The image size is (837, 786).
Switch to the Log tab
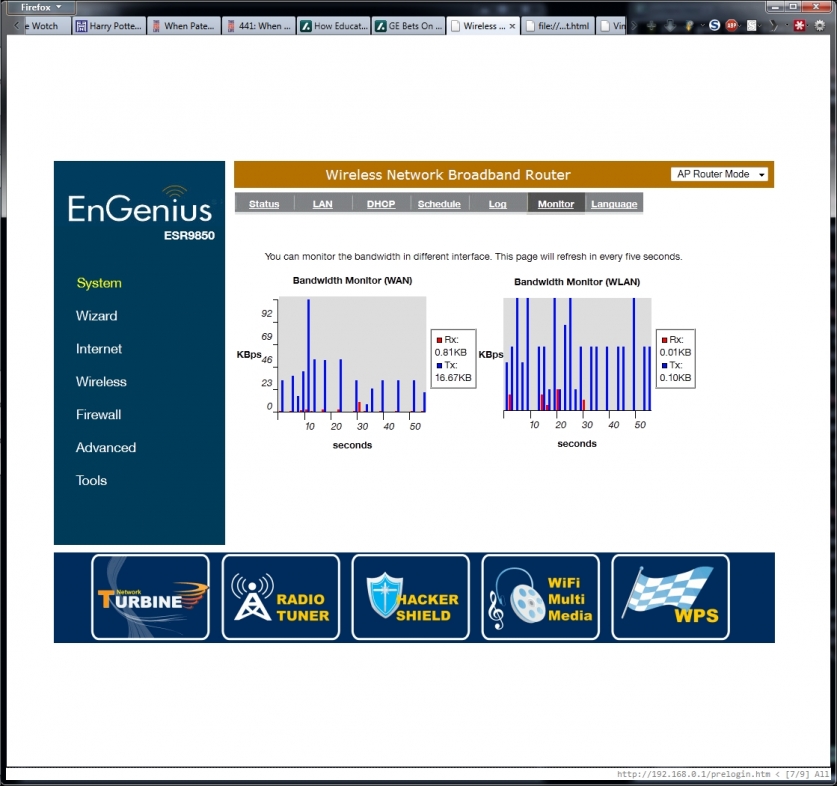click(497, 204)
